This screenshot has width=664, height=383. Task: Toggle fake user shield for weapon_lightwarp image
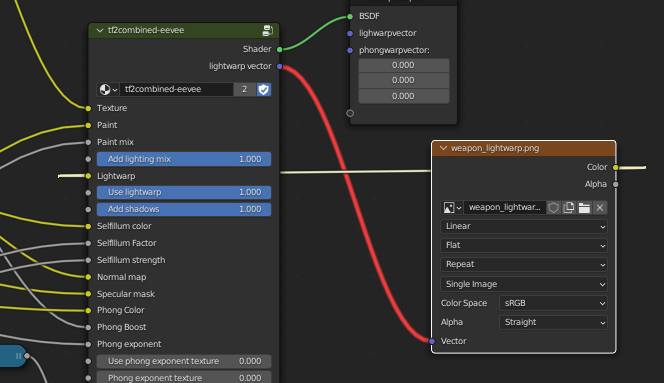pos(553,208)
